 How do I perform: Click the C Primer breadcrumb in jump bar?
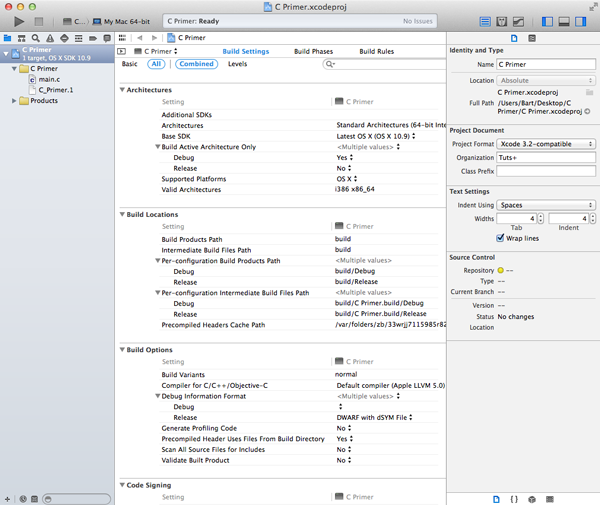click(x=187, y=37)
